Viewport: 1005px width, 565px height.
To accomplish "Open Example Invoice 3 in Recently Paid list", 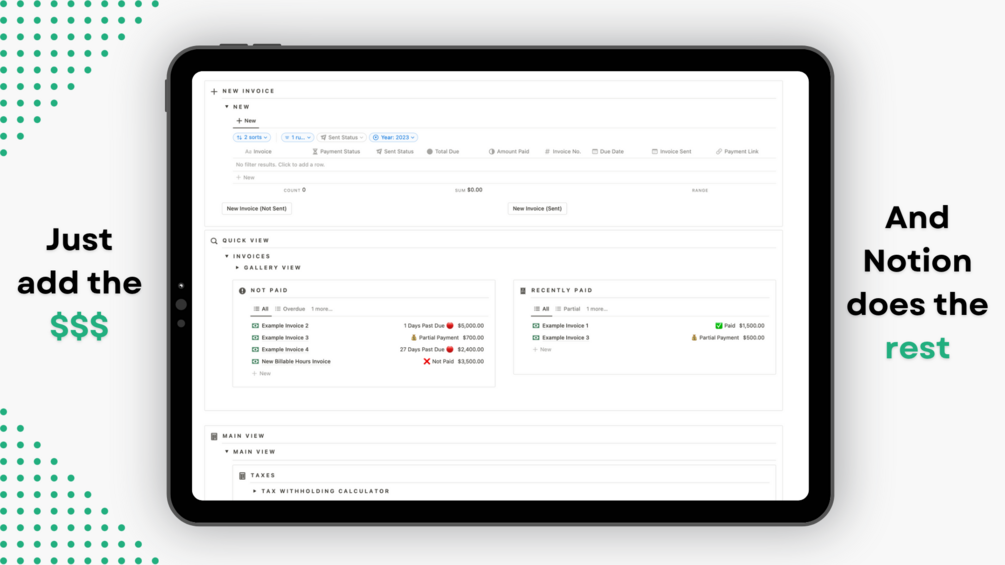I will click(565, 338).
